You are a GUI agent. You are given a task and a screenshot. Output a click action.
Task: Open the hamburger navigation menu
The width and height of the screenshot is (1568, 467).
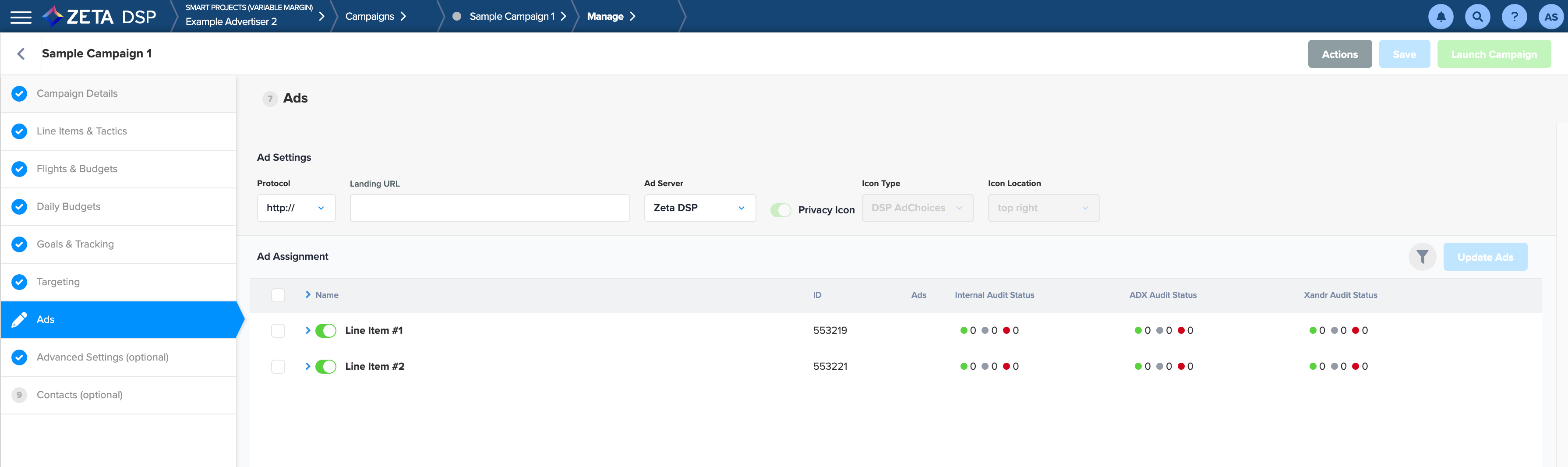point(21,17)
